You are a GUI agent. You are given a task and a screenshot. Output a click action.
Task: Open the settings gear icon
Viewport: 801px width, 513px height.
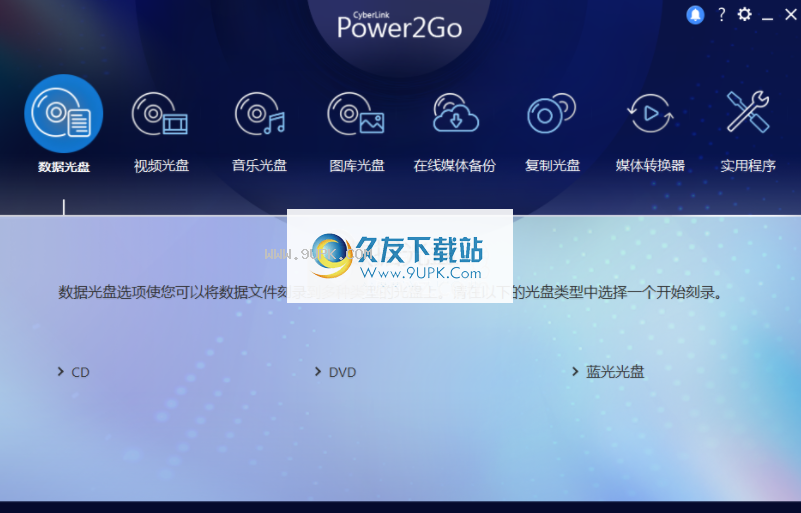(745, 14)
